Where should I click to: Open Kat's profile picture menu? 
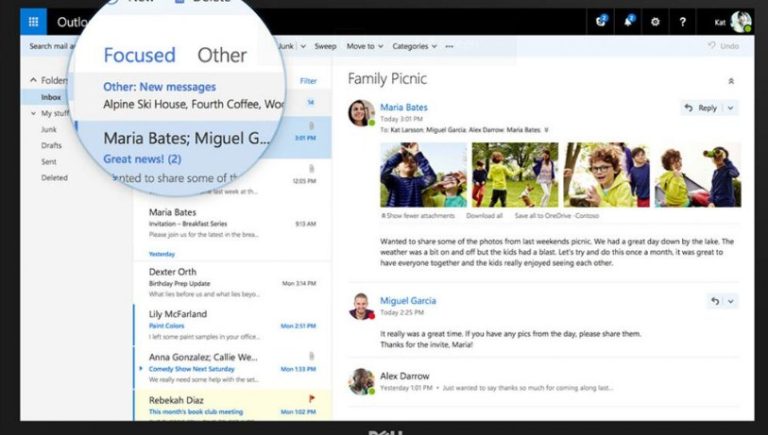(741, 22)
